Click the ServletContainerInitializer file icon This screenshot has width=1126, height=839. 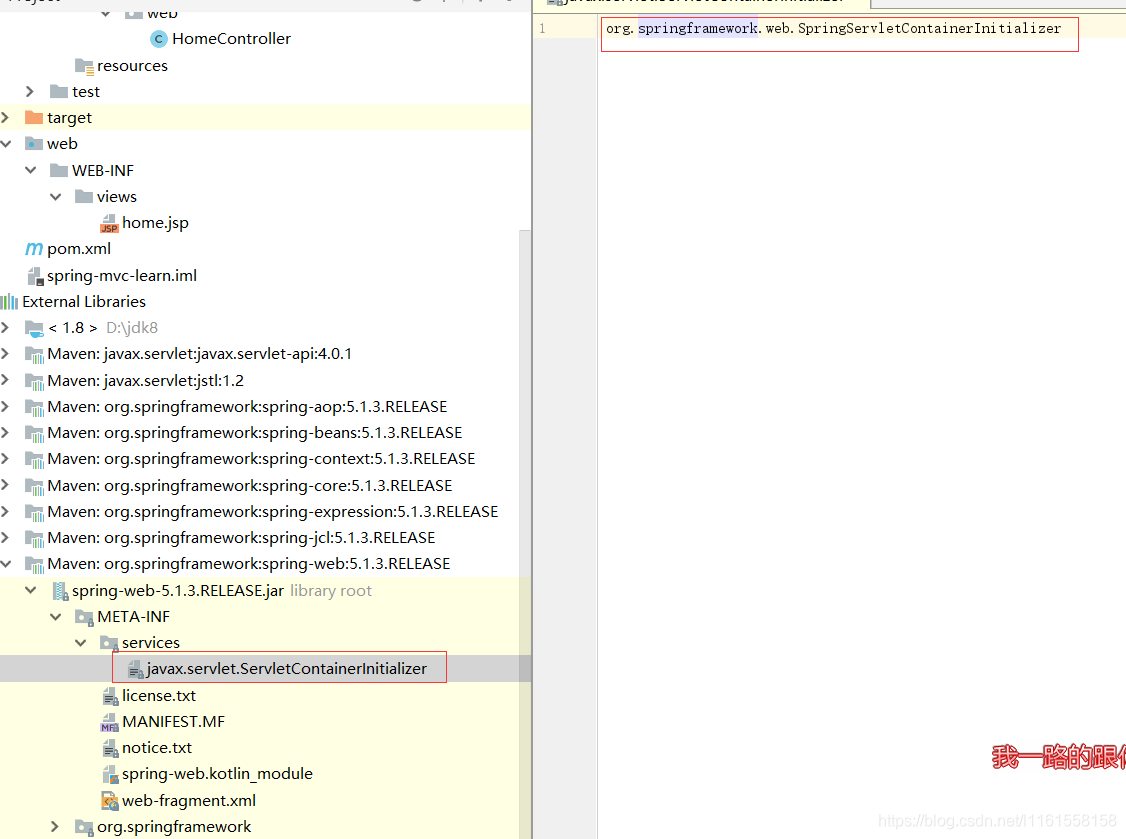click(135, 669)
